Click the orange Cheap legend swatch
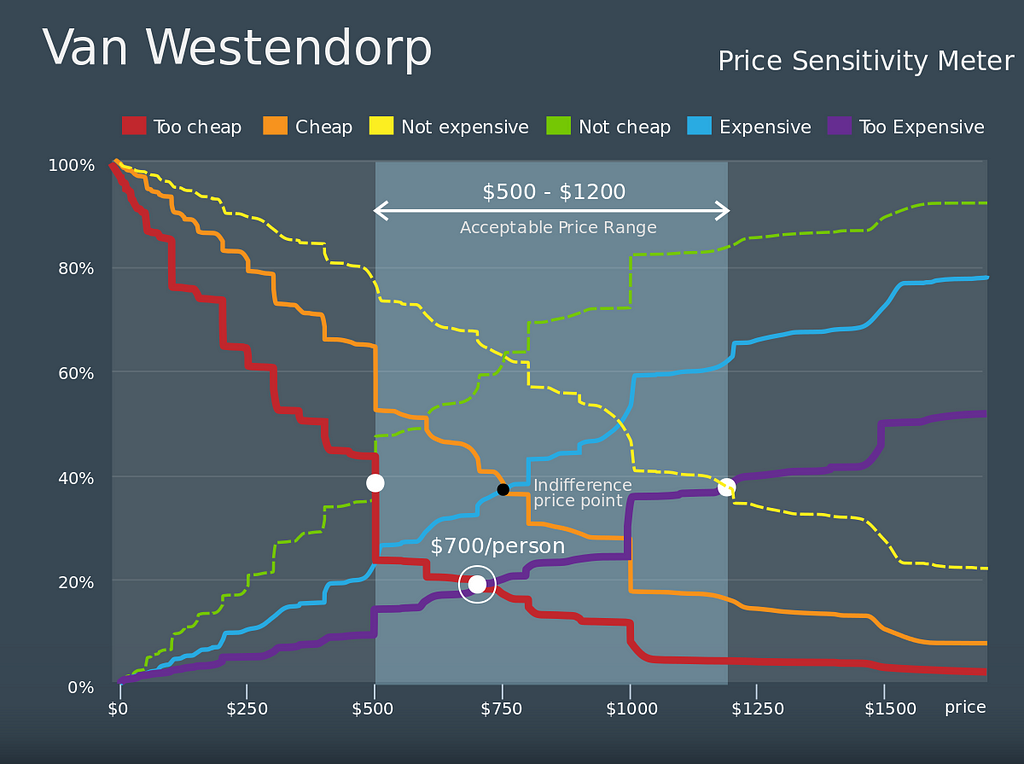The image size is (1024, 765). click(x=275, y=125)
